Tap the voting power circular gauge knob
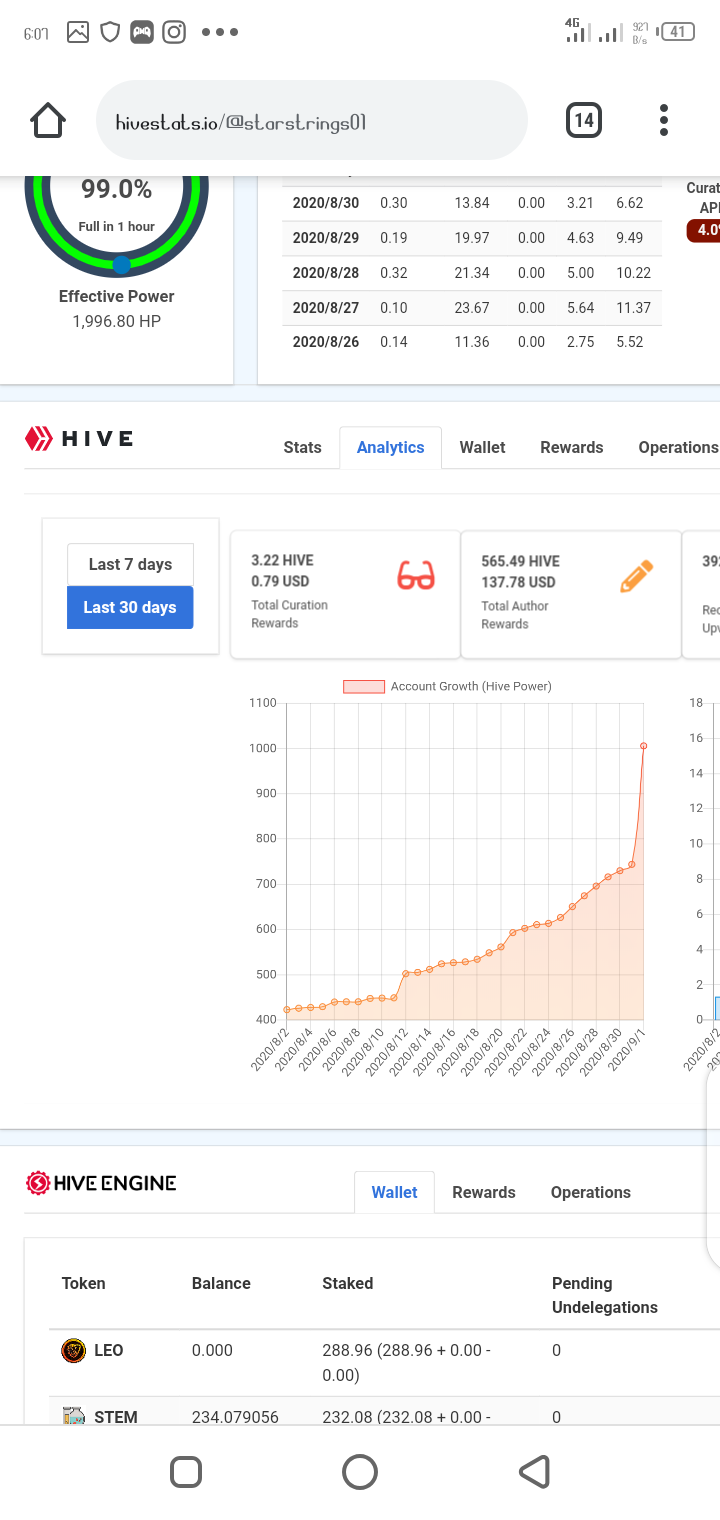720x1520 pixels. coord(121,265)
